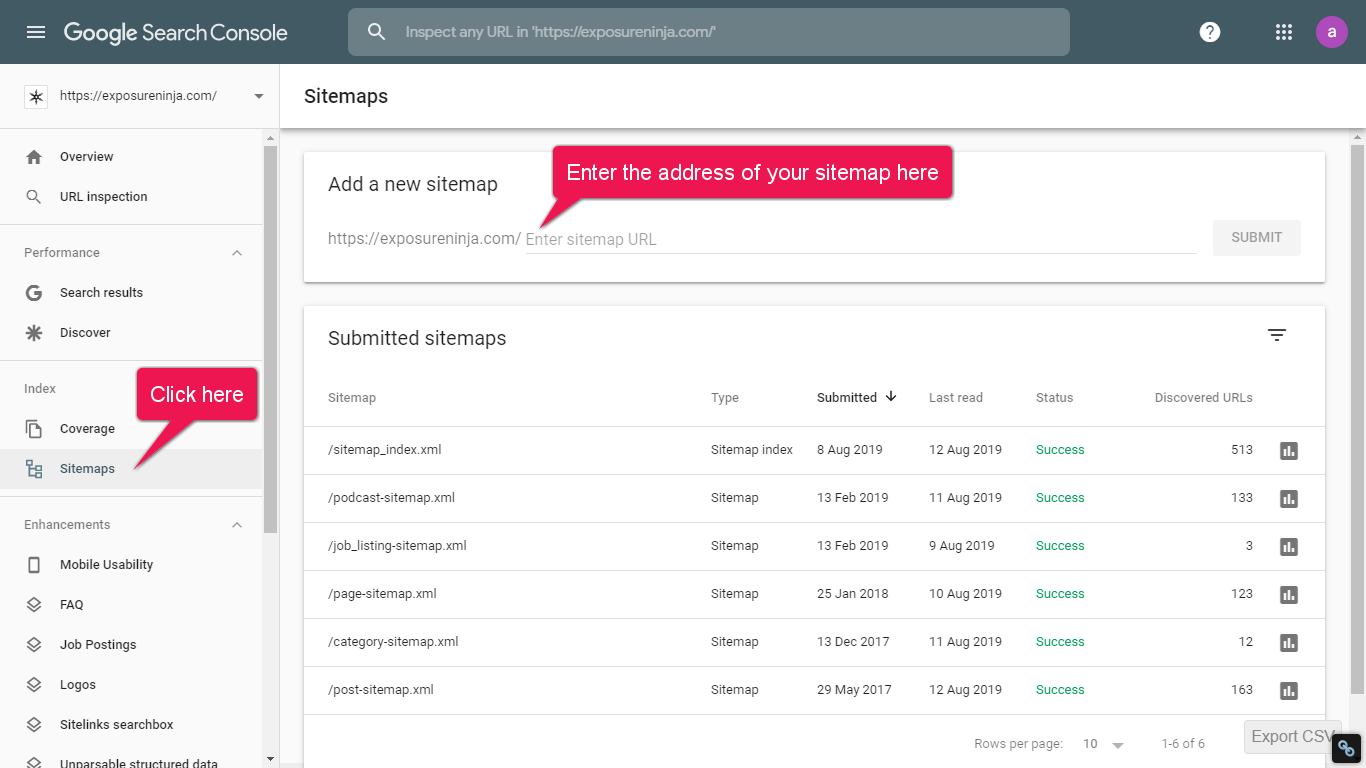
Task: Collapse the Performance section
Action: [237, 253]
